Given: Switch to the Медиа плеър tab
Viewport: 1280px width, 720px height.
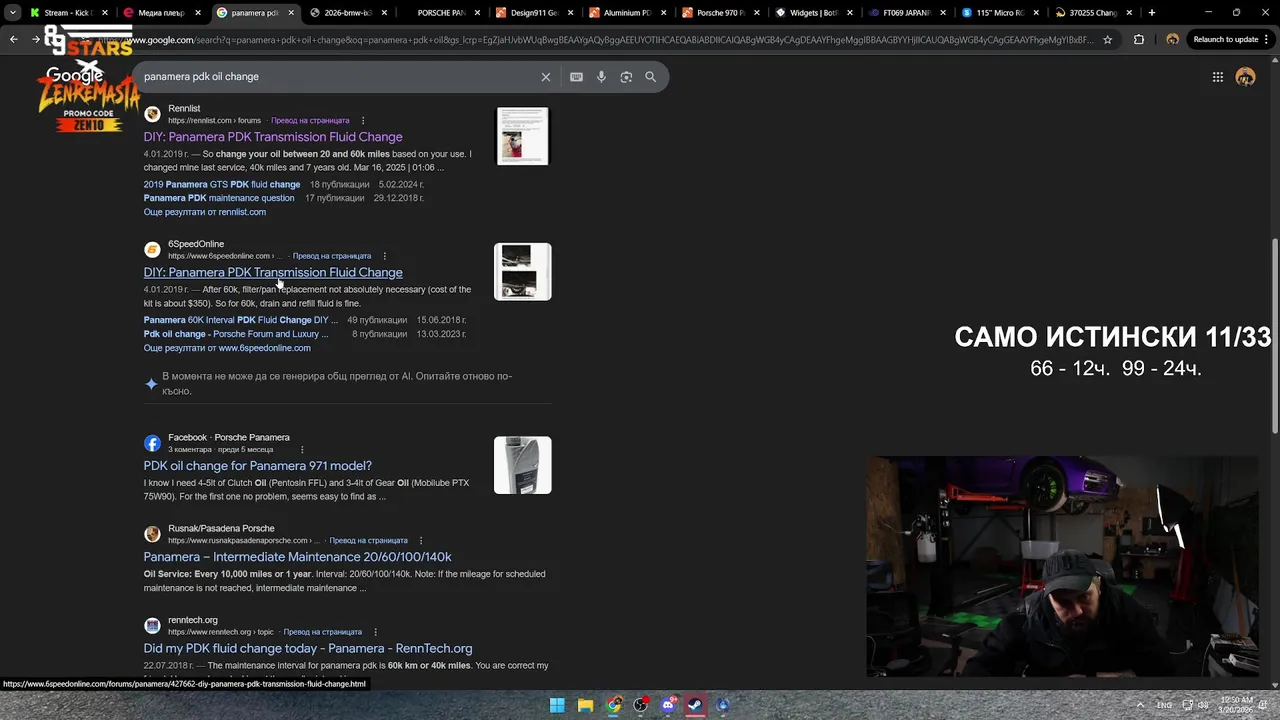Looking at the screenshot, I should (160, 13).
